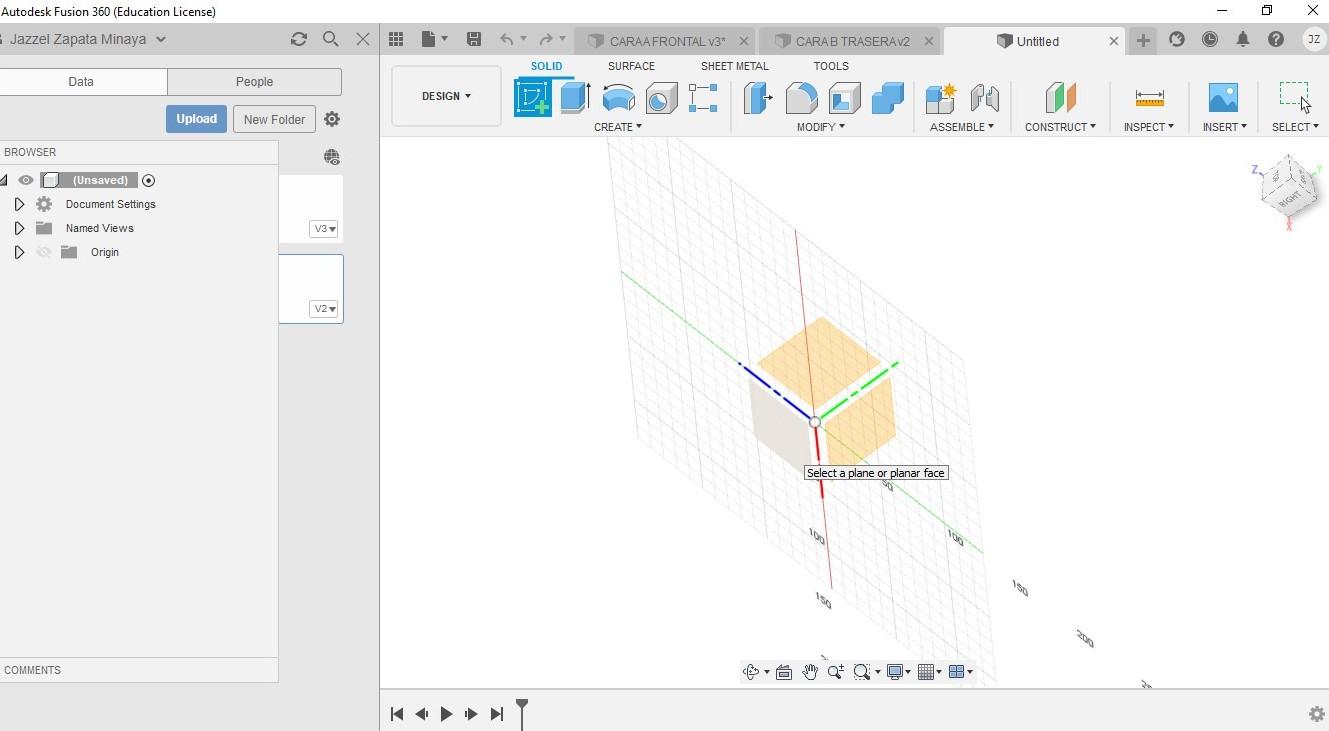Open the Help question mark icon
Image resolution: width=1329 pixels, height=731 pixels.
[x=1276, y=39]
